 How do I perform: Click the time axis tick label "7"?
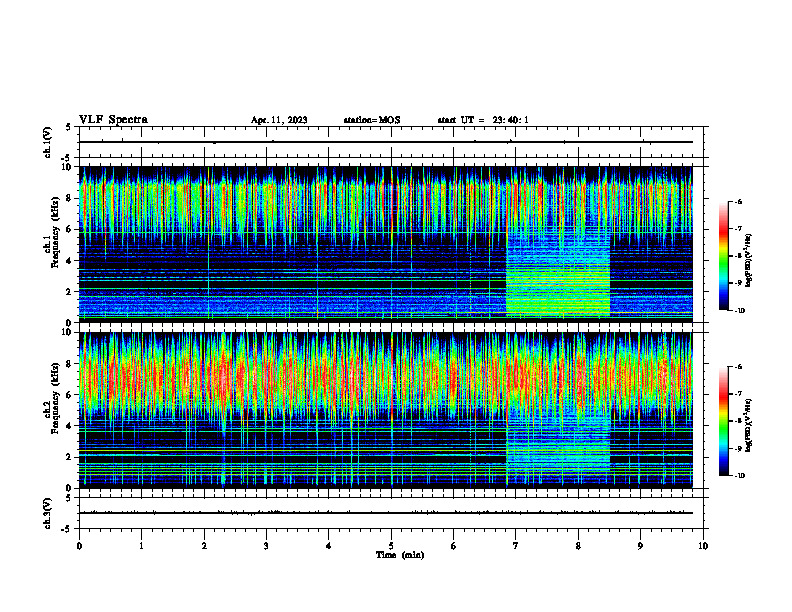click(x=516, y=546)
